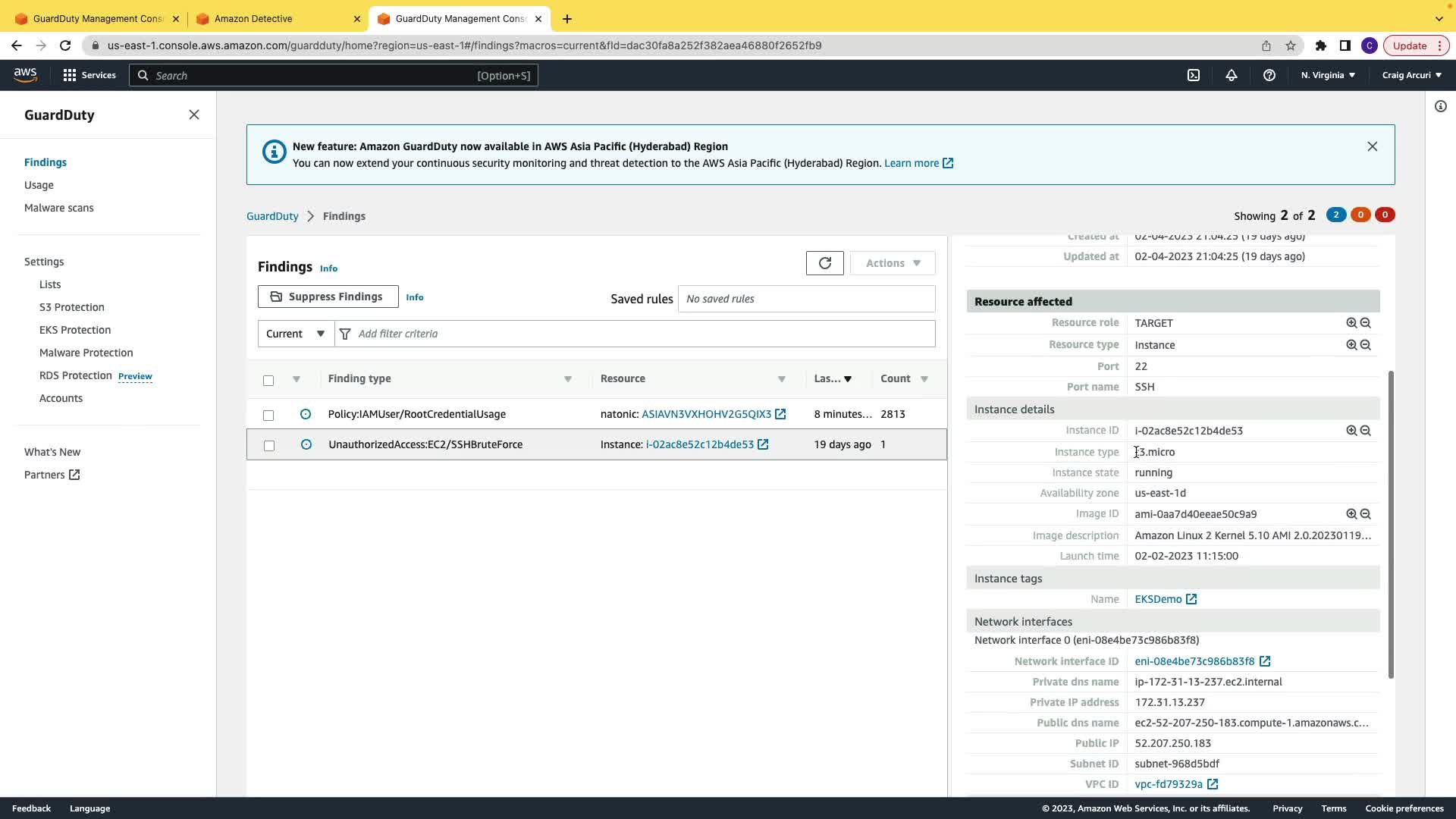Check the SSHBruteForce finding row checkbox
This screenshot has height=819, width=1456.
tap(268, 445)
